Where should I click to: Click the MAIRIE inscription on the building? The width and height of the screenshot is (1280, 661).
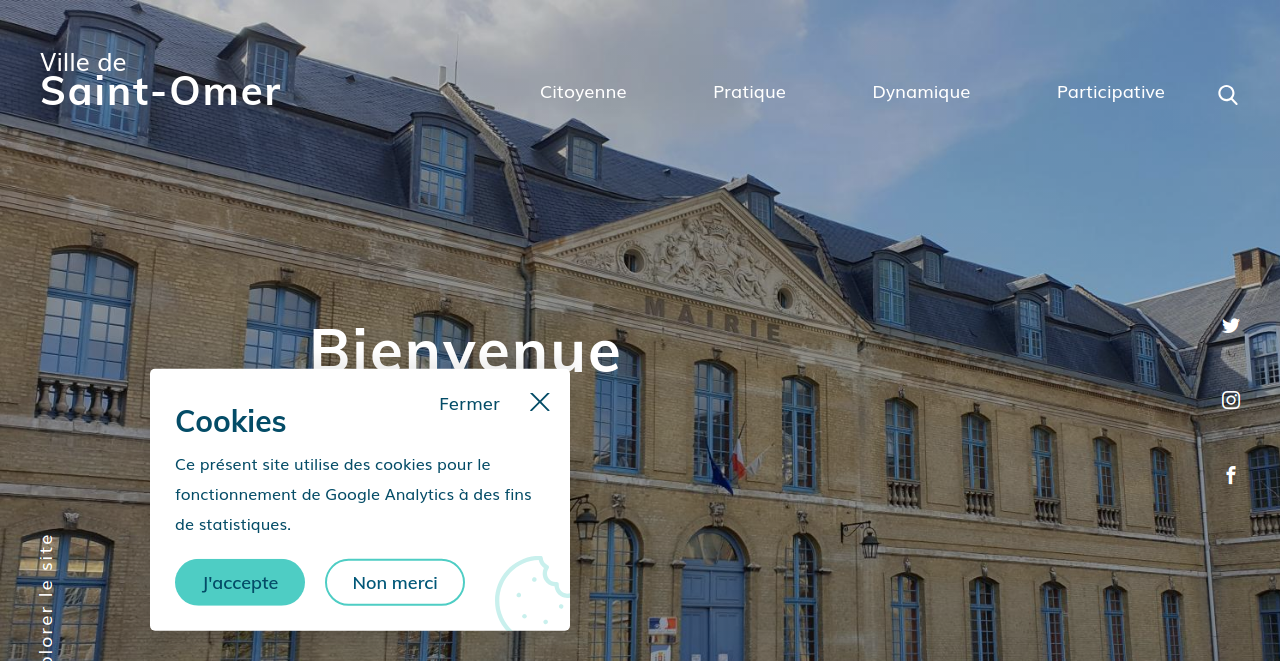pyautogui.click(x=713, y=316)
